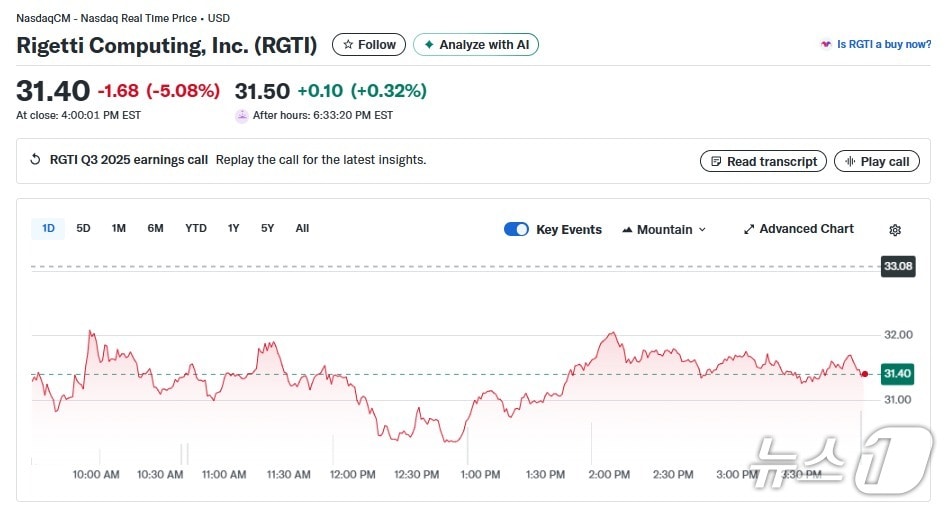
Task: Click the after hours moon icon
Action: 241,116
